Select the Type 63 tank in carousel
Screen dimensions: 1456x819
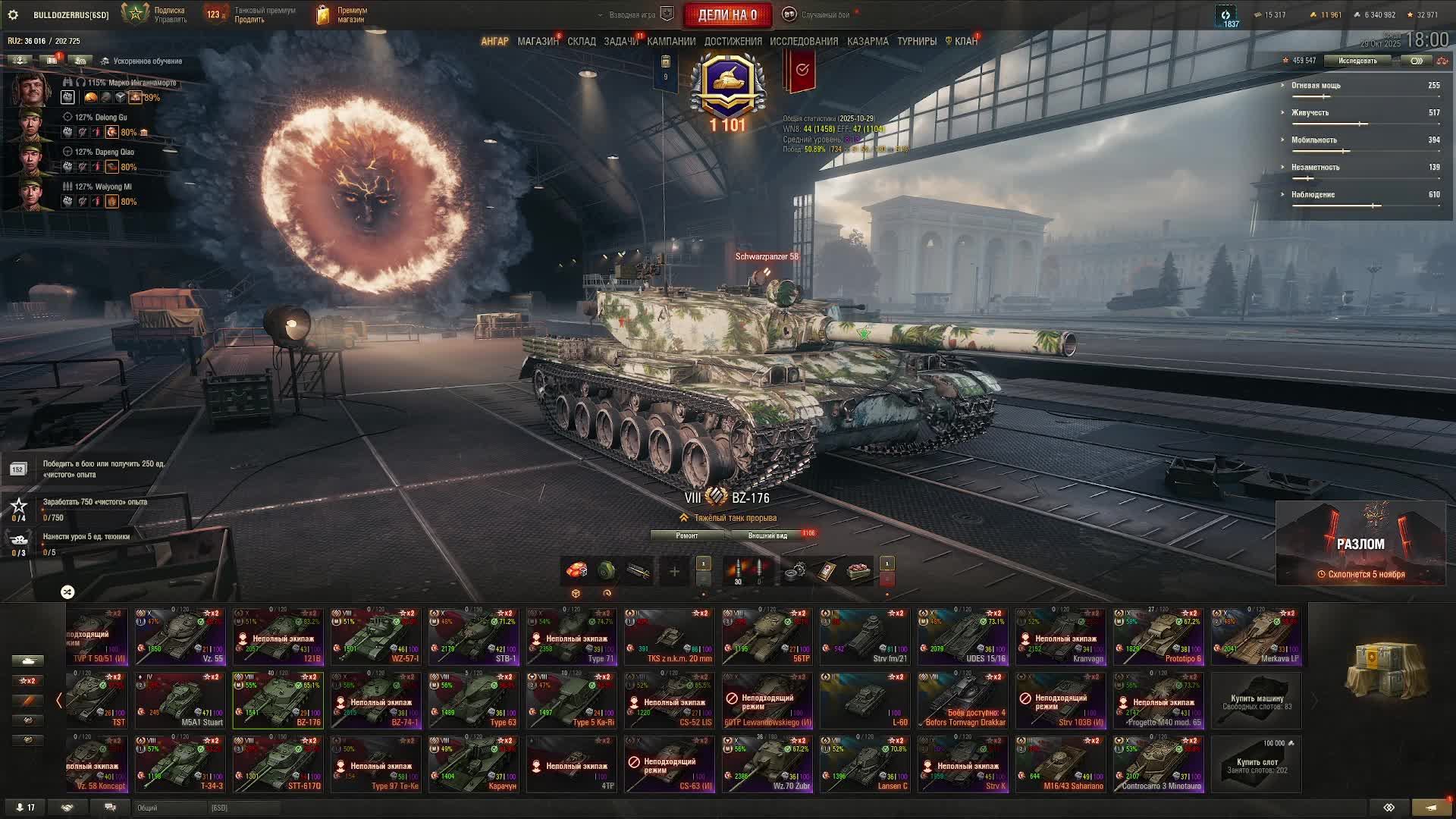(473, 701)
